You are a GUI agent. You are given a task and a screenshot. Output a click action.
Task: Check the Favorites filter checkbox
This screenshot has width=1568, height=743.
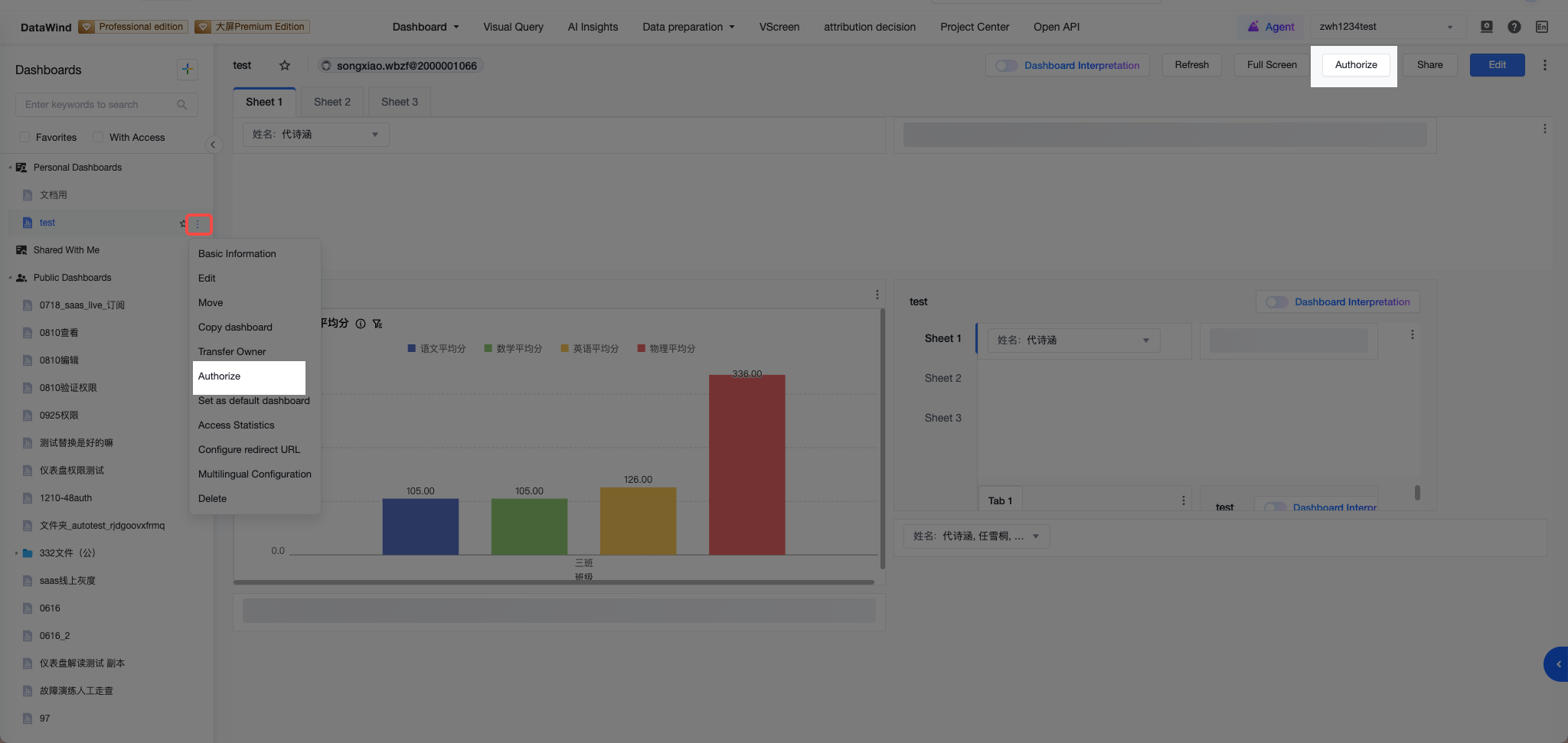point(24,137)
